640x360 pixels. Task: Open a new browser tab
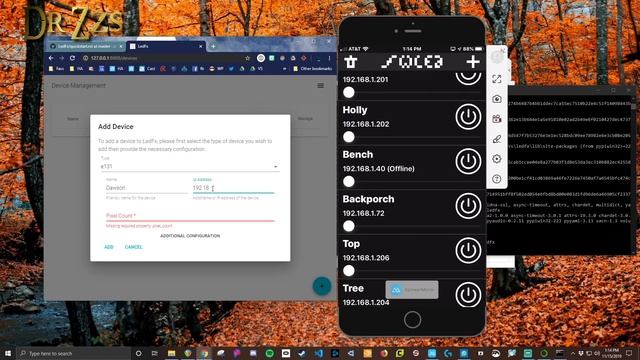pyautogui.click(x=213, y=47)
